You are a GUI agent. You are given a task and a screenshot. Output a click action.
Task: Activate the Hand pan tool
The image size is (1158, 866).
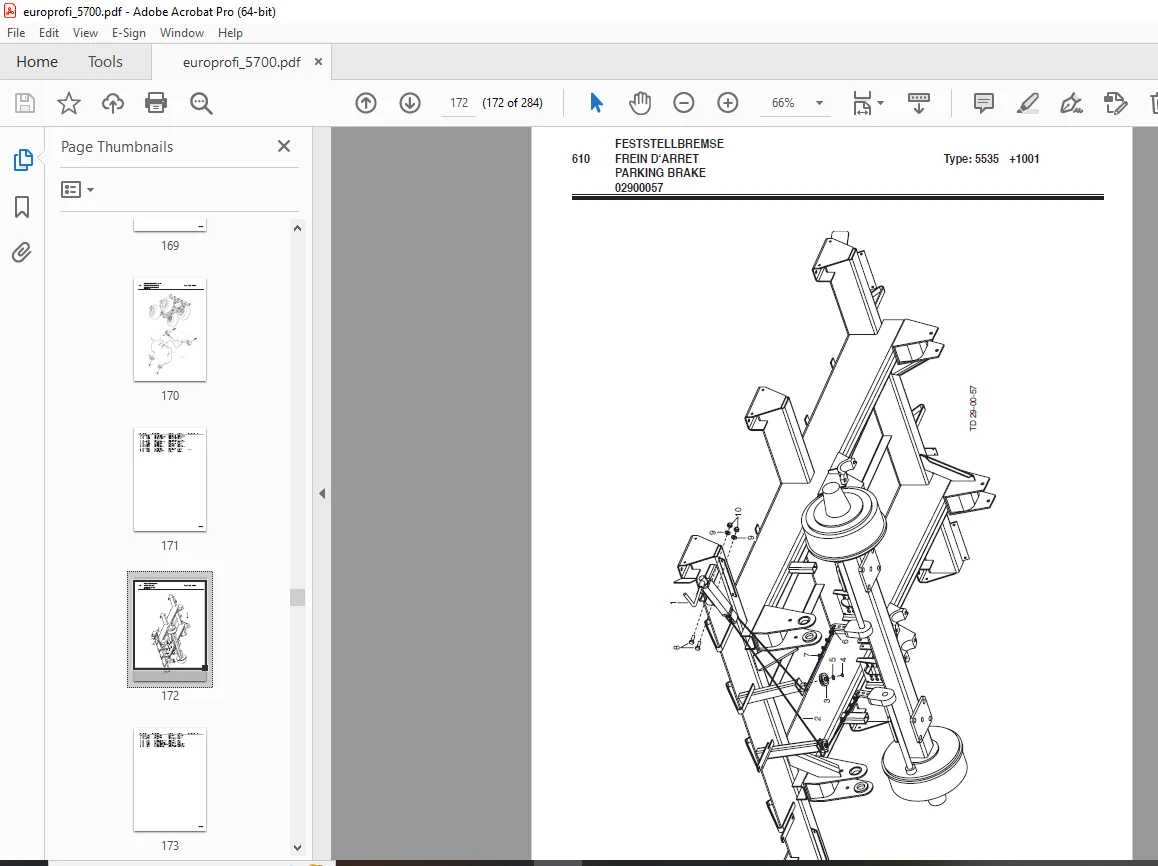pyautogui.click(x=640, y=103)
